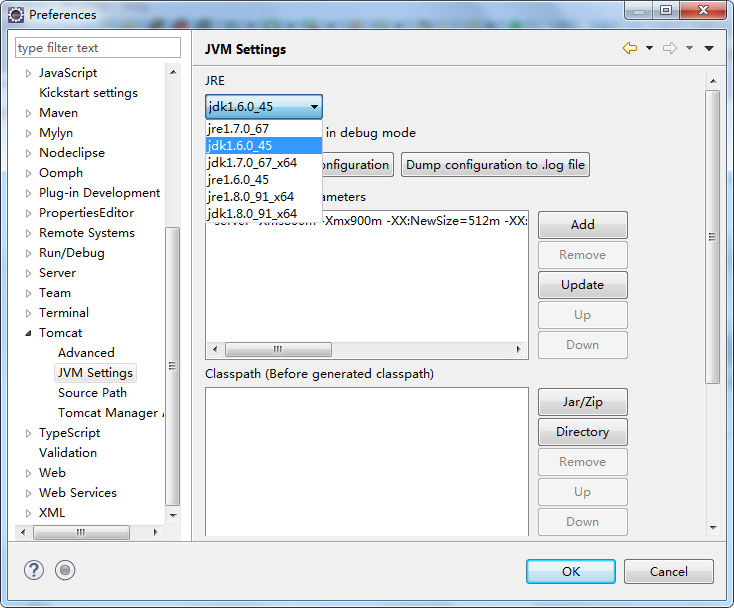Select Validation preferences entry
Screen dimensions: 734x608
68,453
